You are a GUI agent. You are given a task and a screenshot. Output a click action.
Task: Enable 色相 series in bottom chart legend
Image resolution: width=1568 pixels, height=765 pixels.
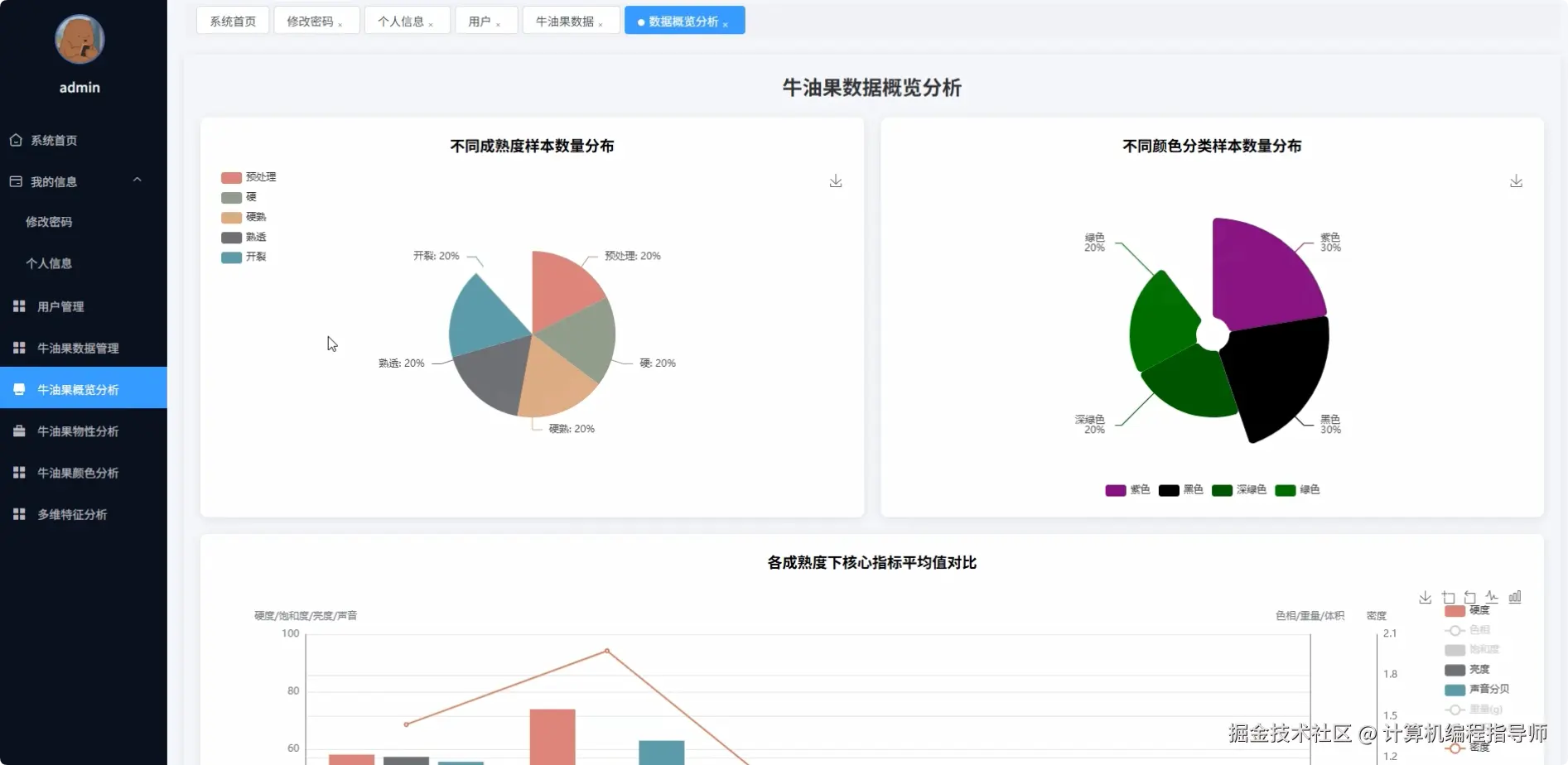[1467, 630]
